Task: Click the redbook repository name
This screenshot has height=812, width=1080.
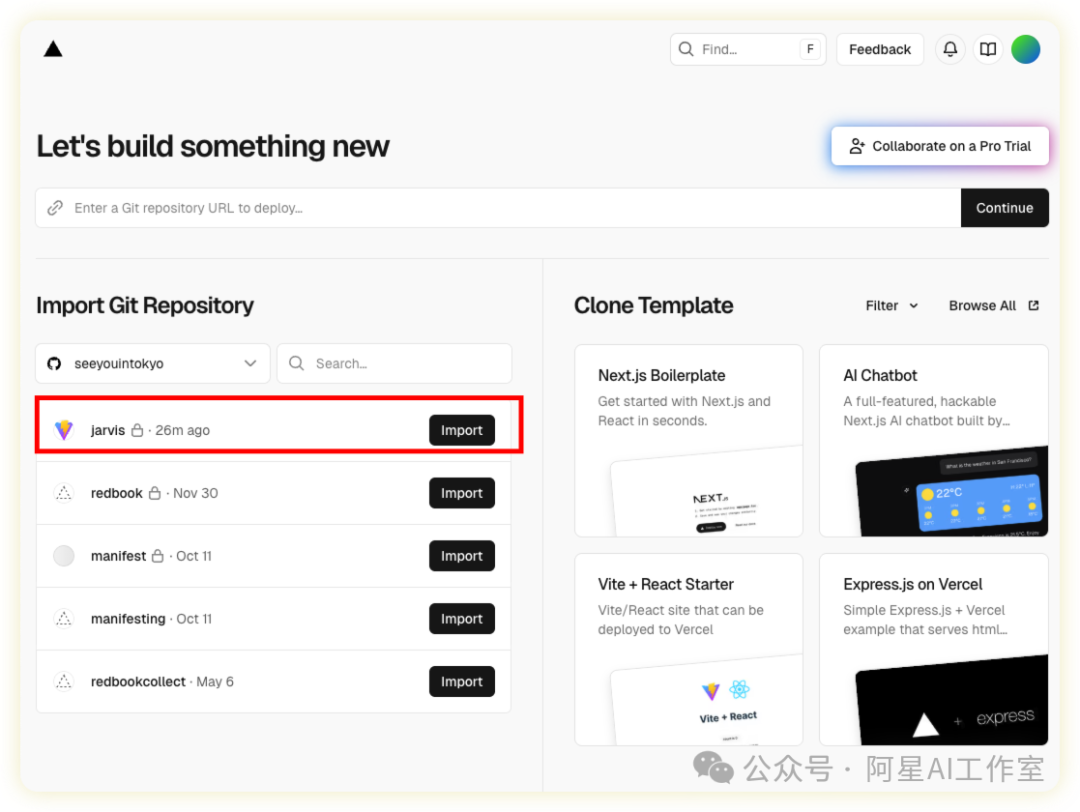Action: (x=116, y=493)
